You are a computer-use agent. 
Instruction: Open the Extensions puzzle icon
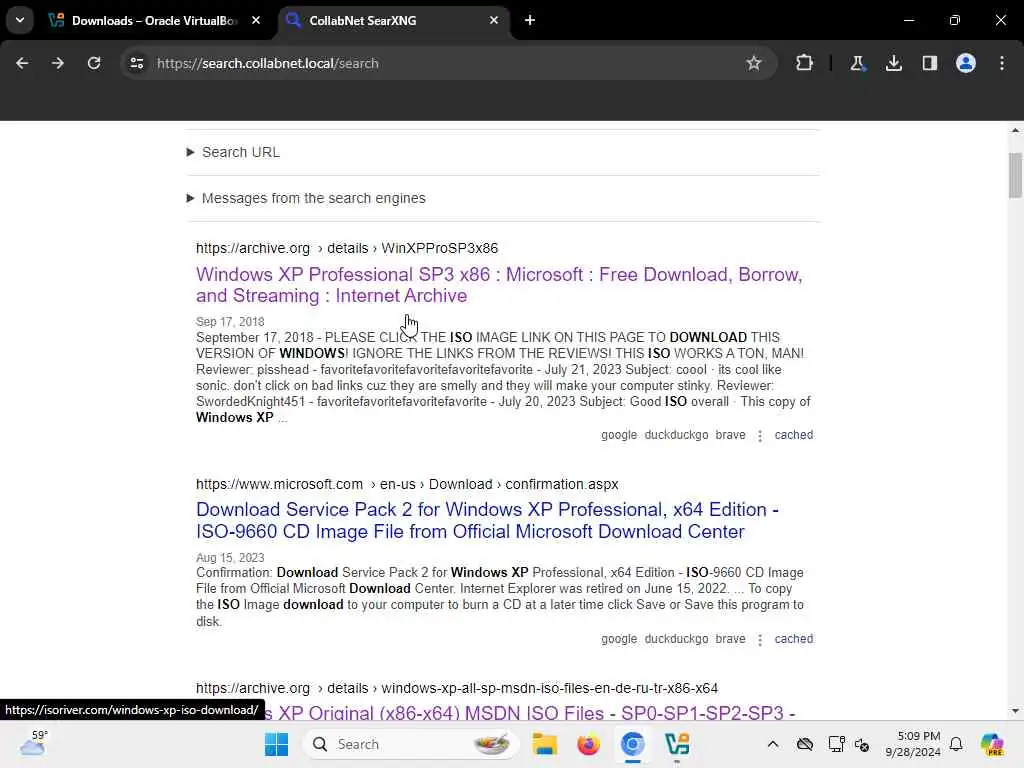click(x=805, y=63)
